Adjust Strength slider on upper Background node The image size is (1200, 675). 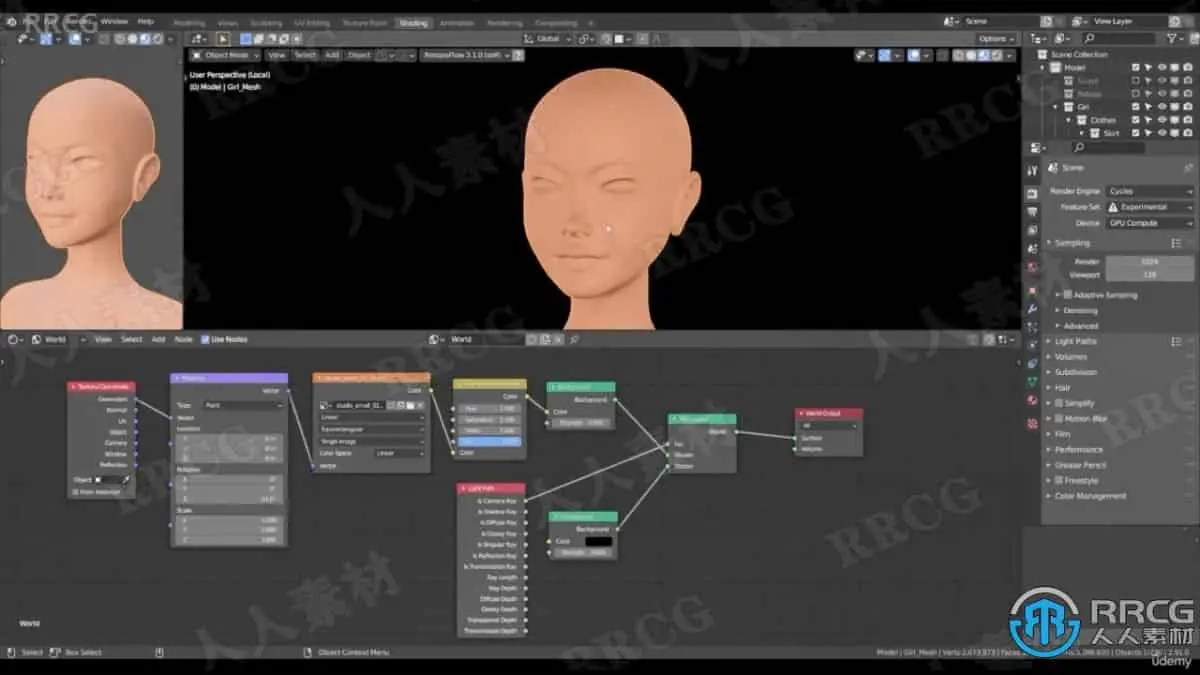pyautogui.click(x=581, y=422)
